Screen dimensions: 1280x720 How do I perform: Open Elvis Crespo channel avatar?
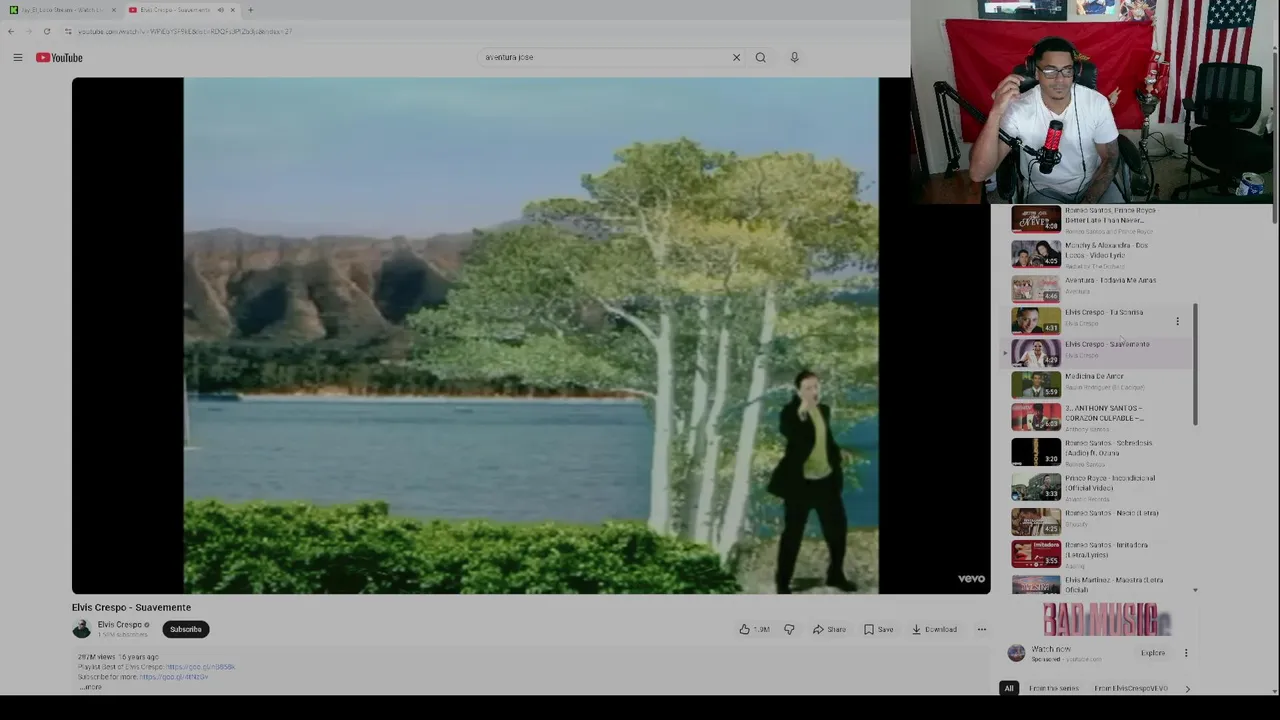coord(82,629)
